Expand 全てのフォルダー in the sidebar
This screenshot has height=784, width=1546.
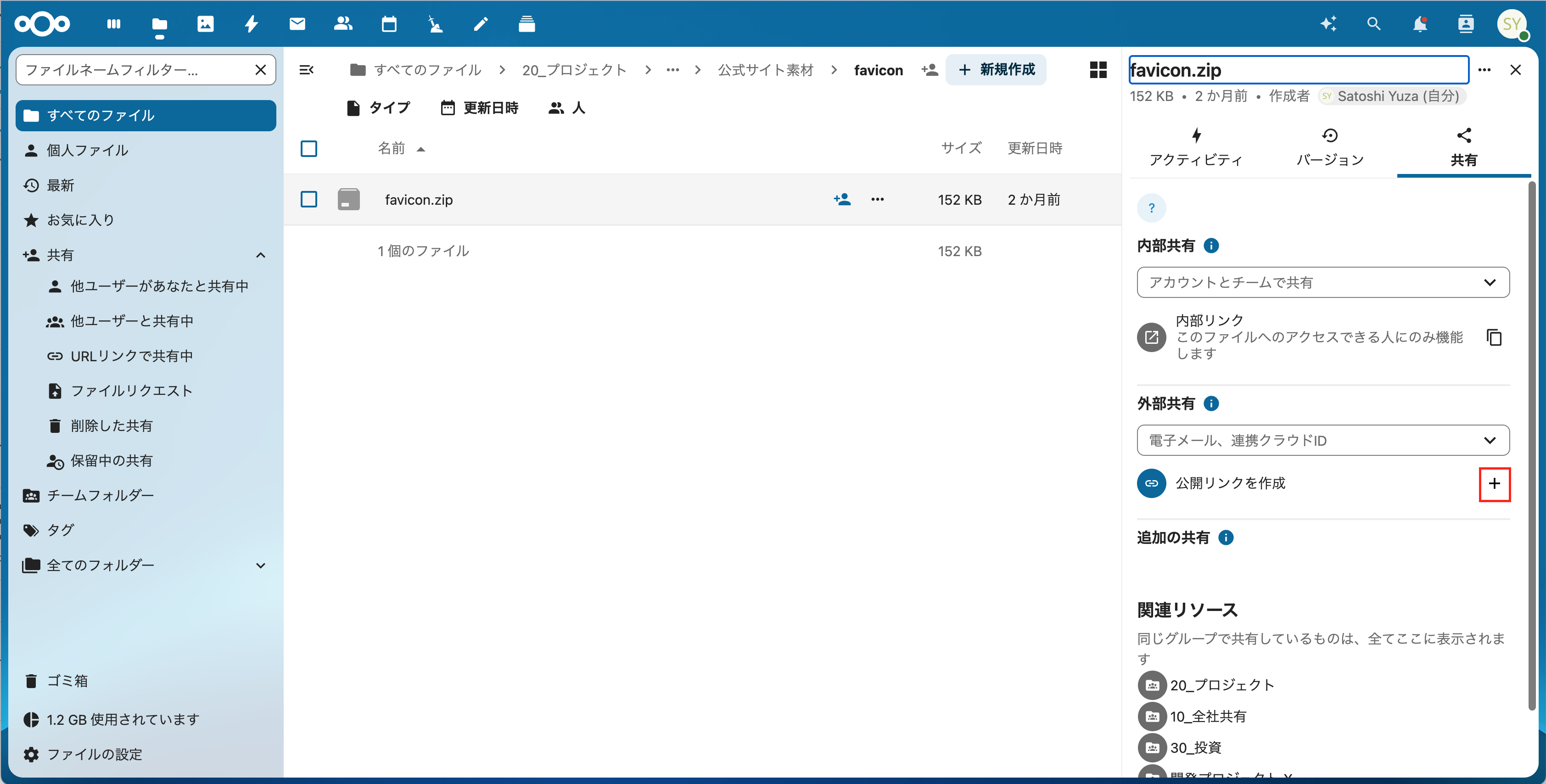point(260,565)
